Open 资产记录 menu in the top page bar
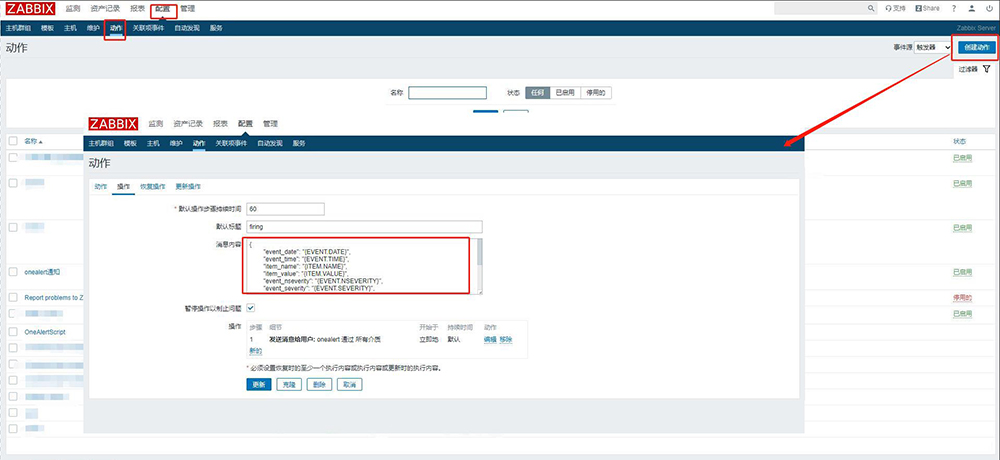The width and height of the screenshot is (1000, 460). pos(105,9)
